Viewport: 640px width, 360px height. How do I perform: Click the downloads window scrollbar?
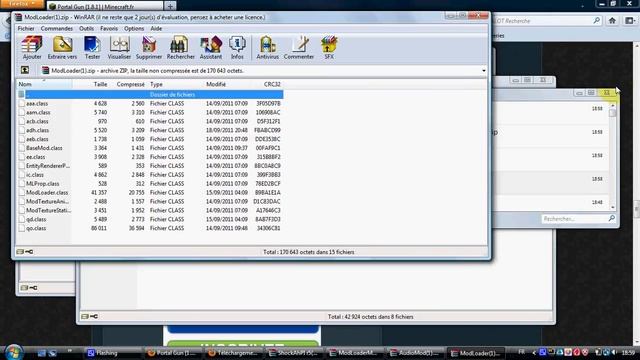612,156
